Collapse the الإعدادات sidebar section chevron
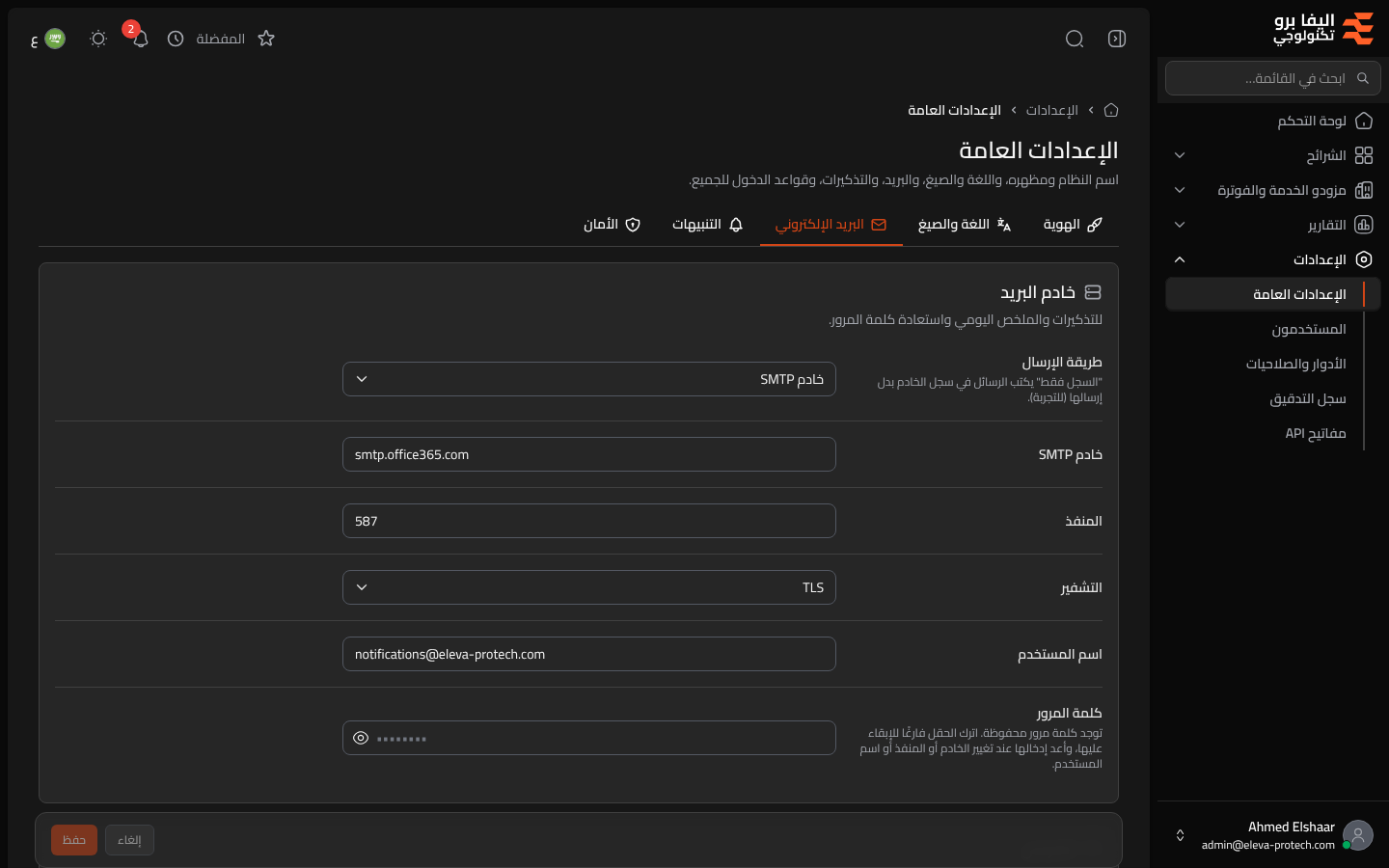This screenshot has width=1389, height=868. click(1180, 259)
